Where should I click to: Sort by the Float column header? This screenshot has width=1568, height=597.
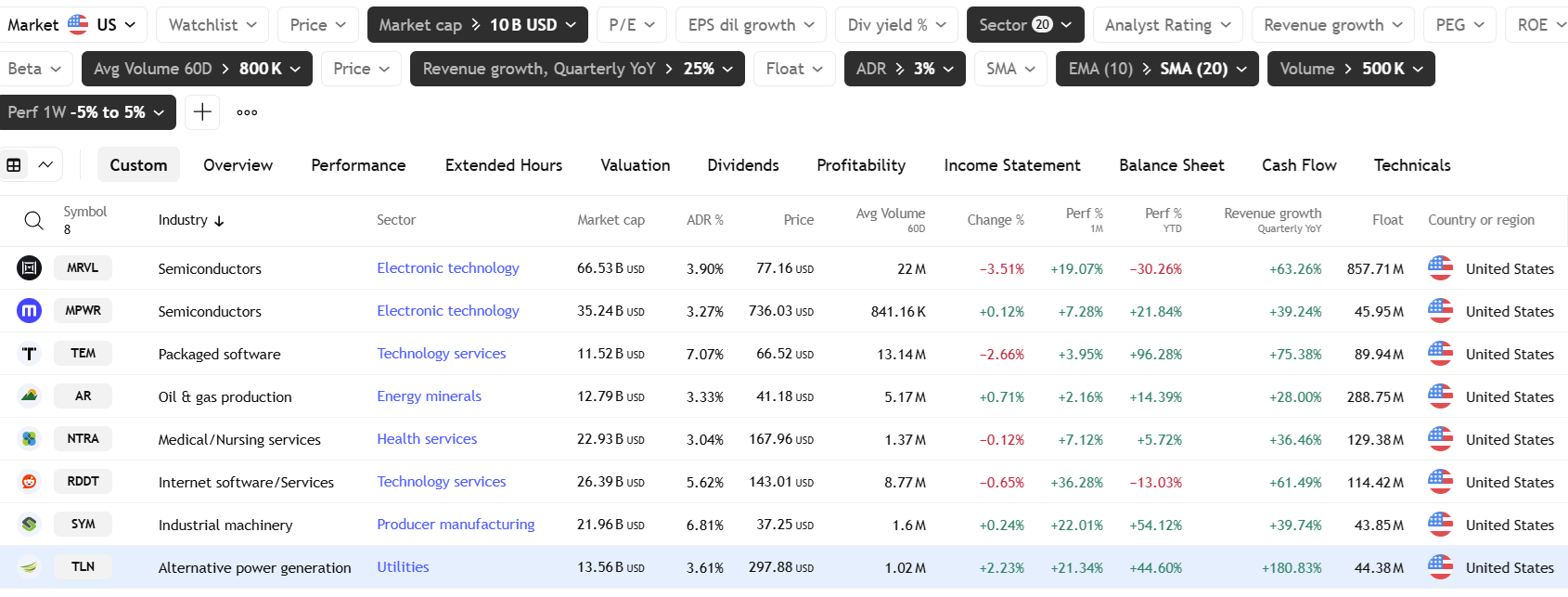pyautogui.click(x=1388, y=220)
